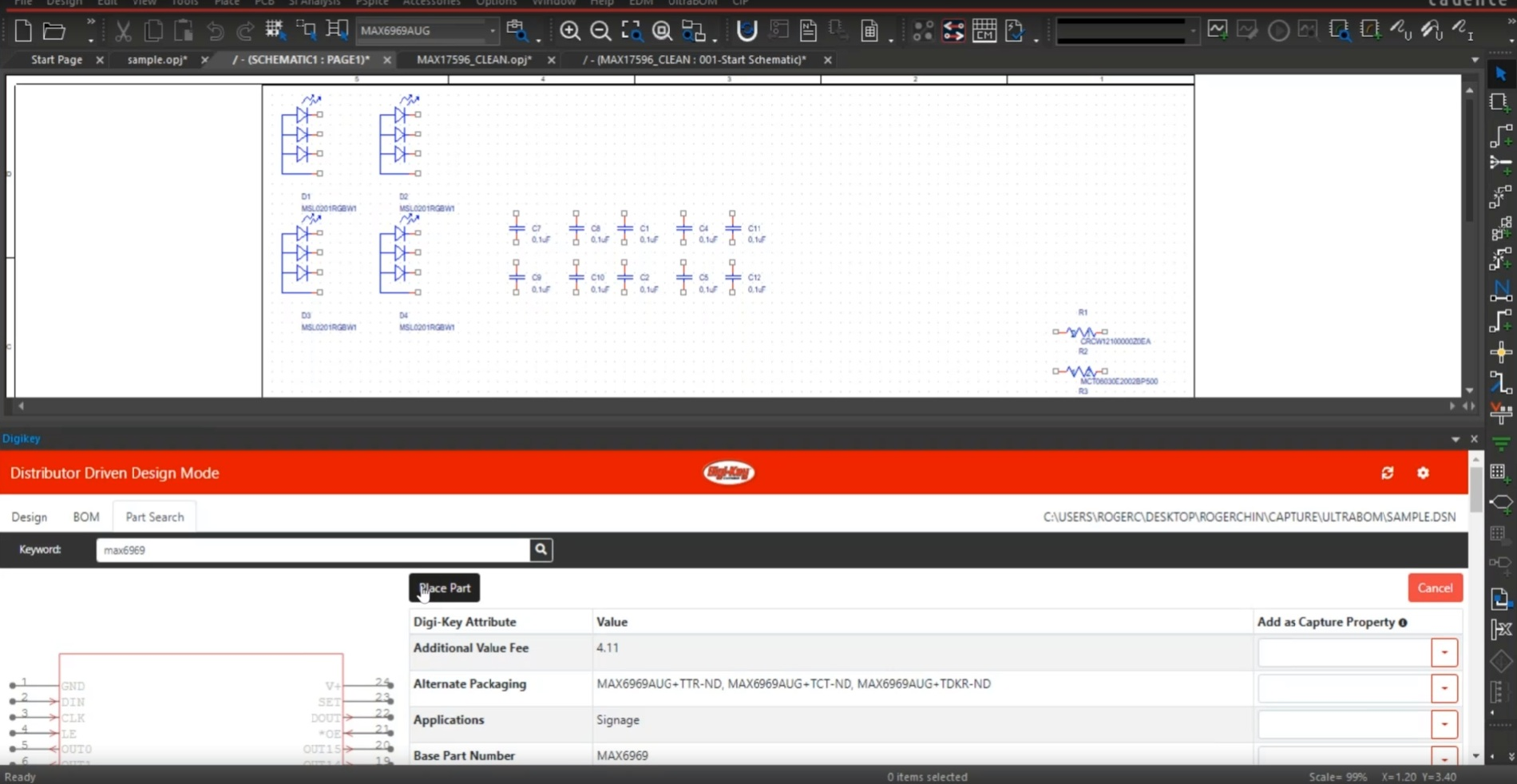
Task: Choose the Place No Connect X tool
Action: pos(1501,630)
